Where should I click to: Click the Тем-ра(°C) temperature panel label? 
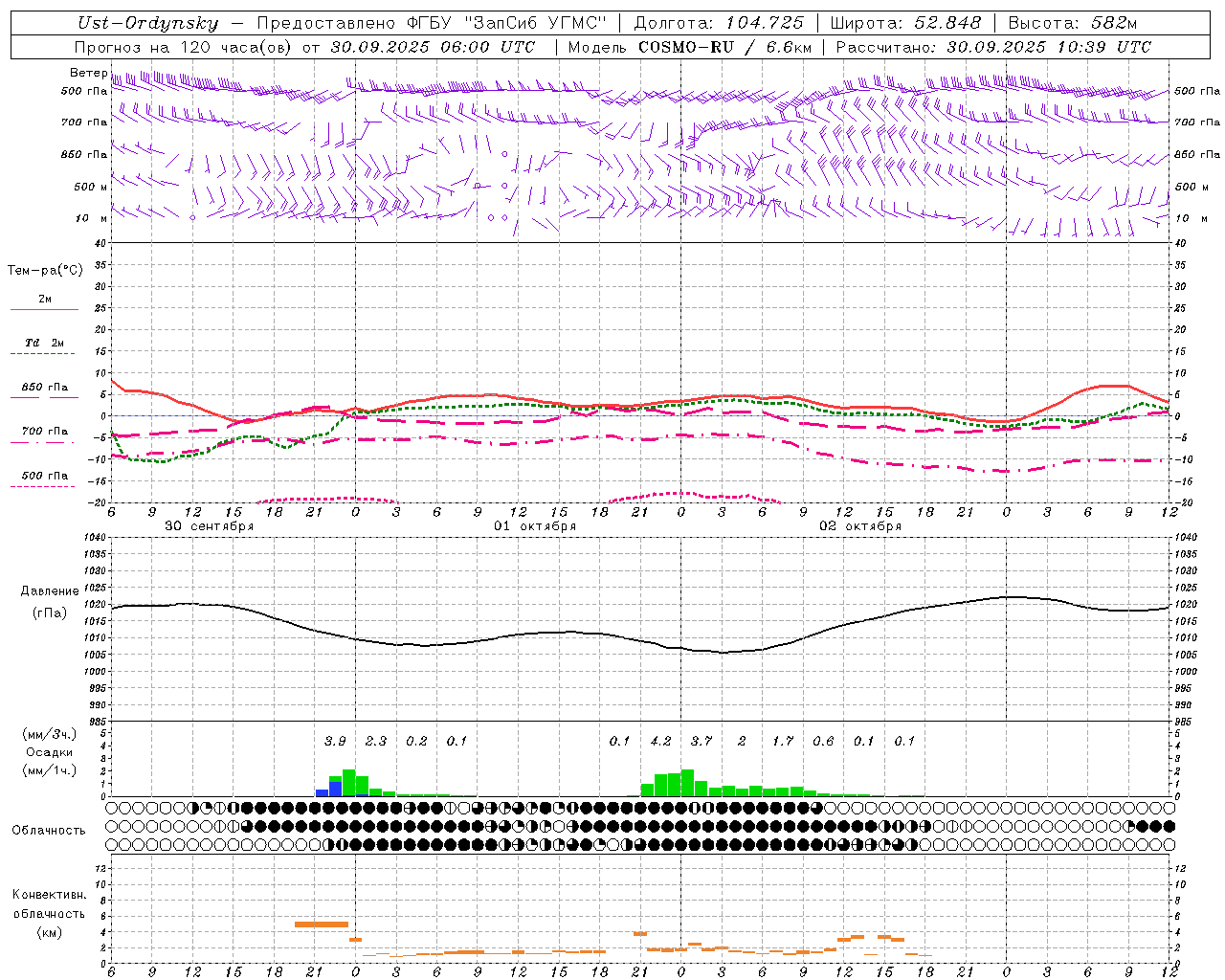click(x=45, y=271)
